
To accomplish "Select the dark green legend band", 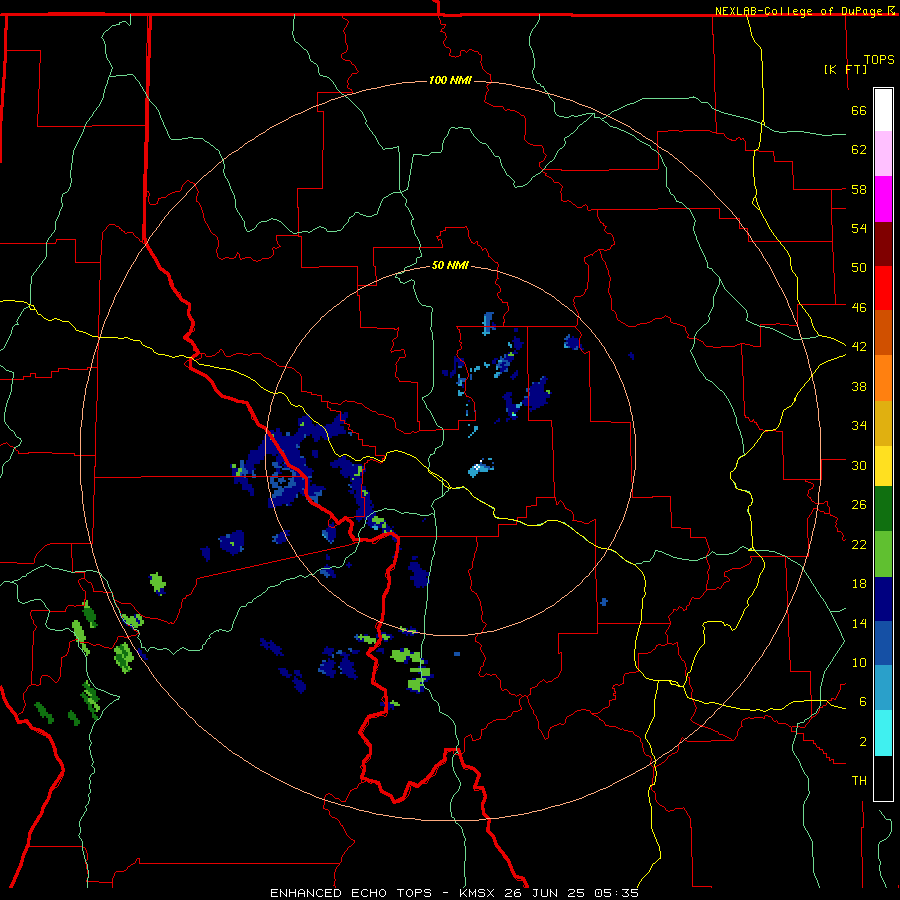I will coord(883,509).
